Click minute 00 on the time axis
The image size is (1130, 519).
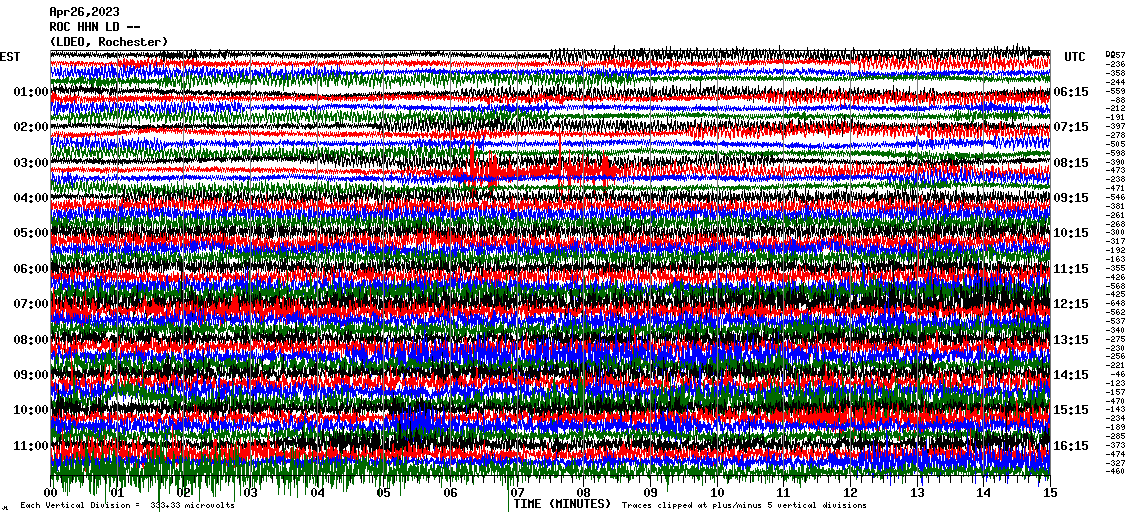click(51, 493)
